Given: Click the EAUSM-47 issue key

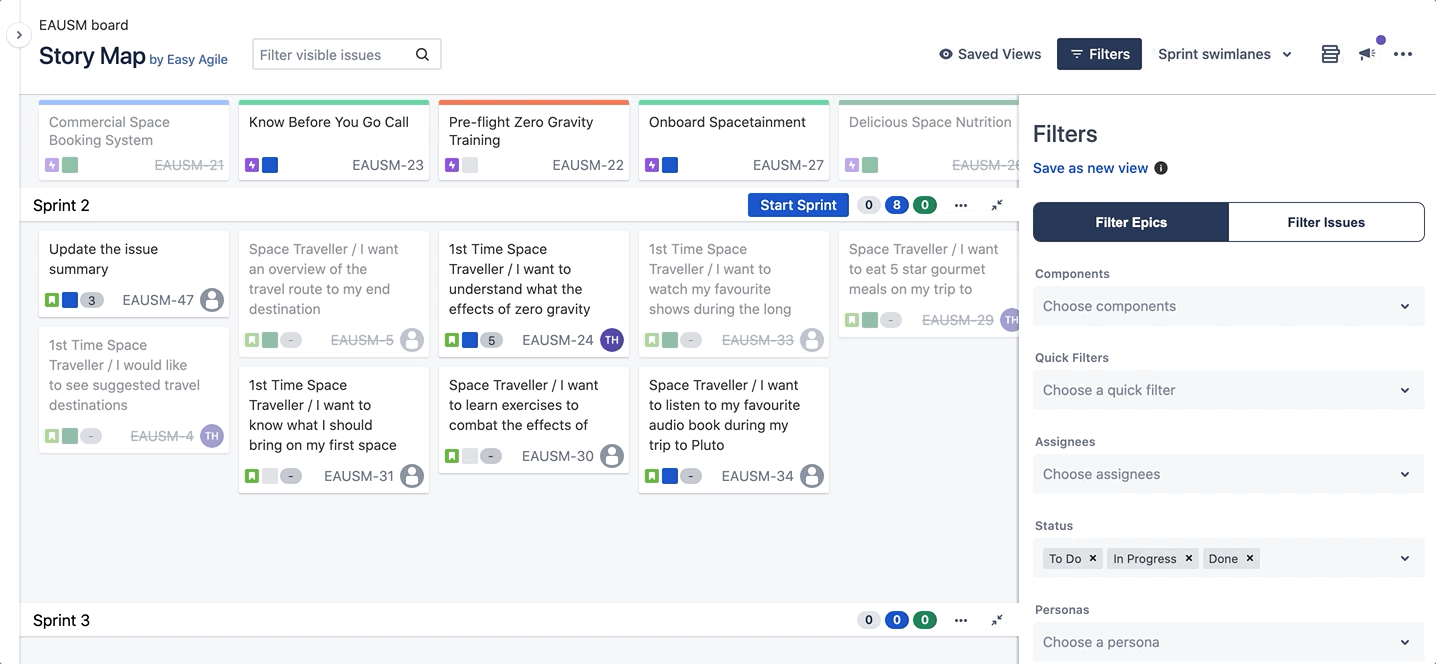Looking at the screenshot, I should (x=158, y=300).
